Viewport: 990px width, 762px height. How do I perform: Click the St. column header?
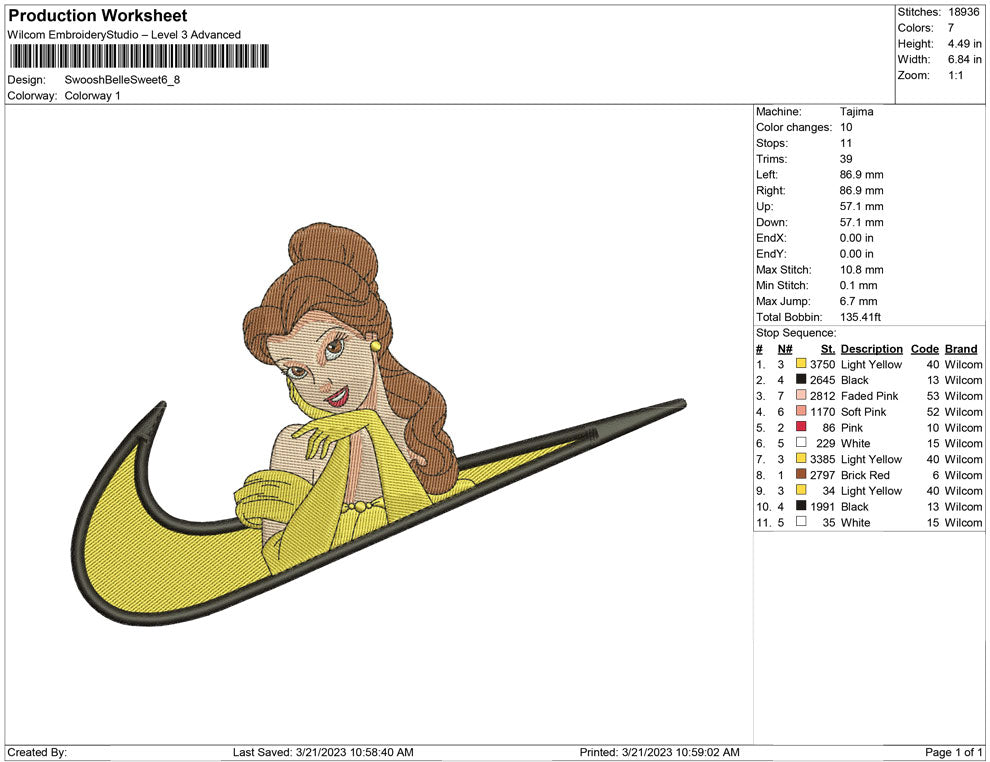pyautogui.click(x=827, y=349)
